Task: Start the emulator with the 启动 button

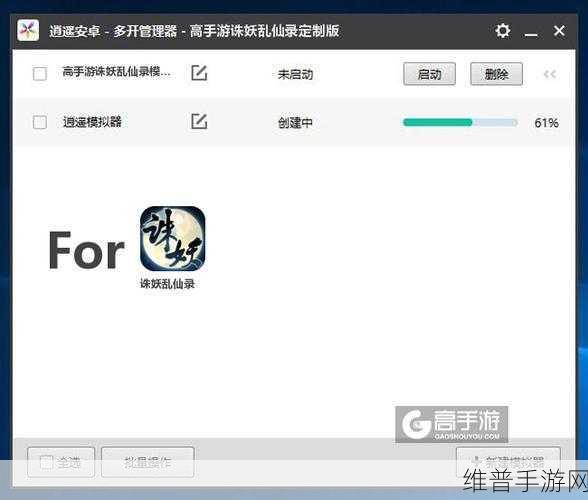Action: (x=429, y=74)
